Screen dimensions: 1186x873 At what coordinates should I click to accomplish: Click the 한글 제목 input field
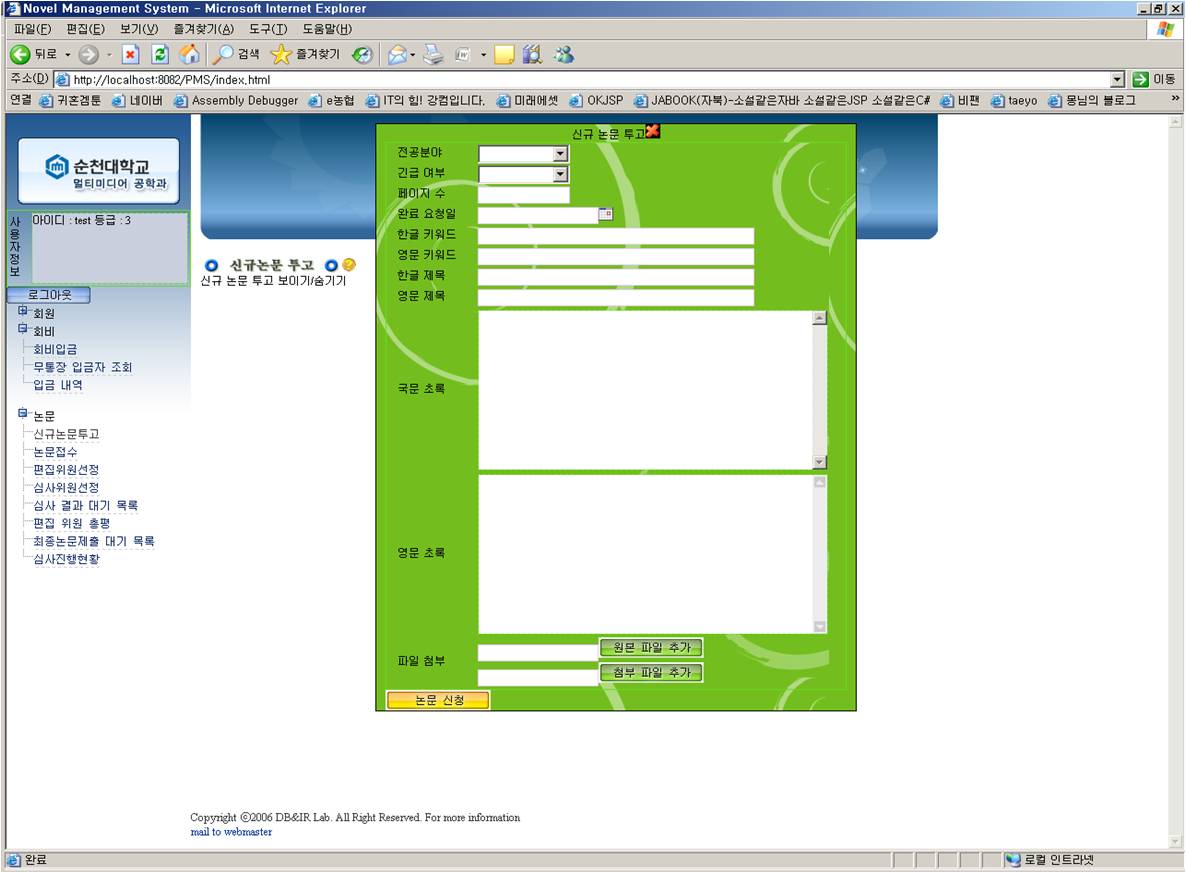coord(615,275)
